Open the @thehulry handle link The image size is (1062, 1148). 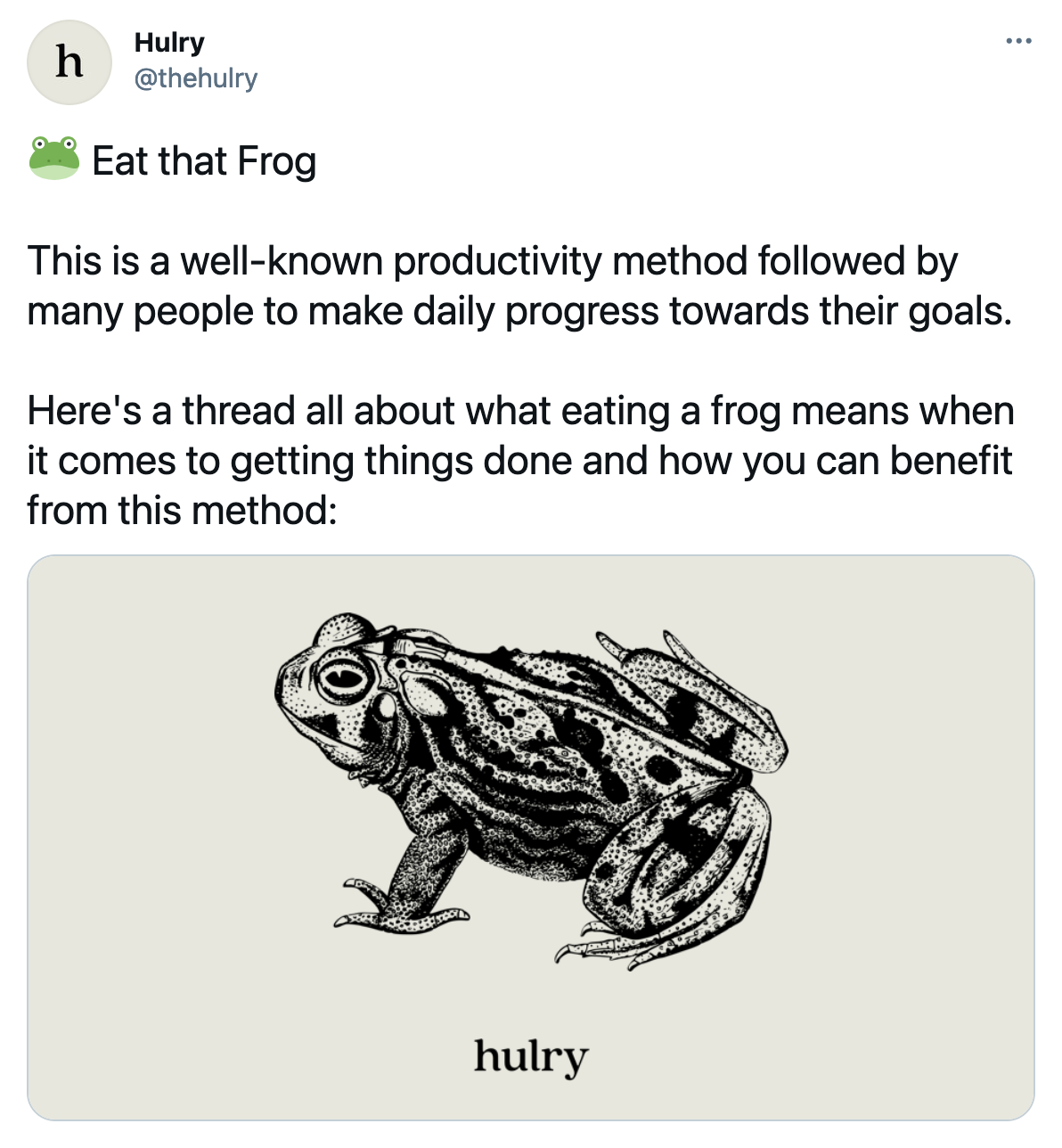(x=195, y=78)
